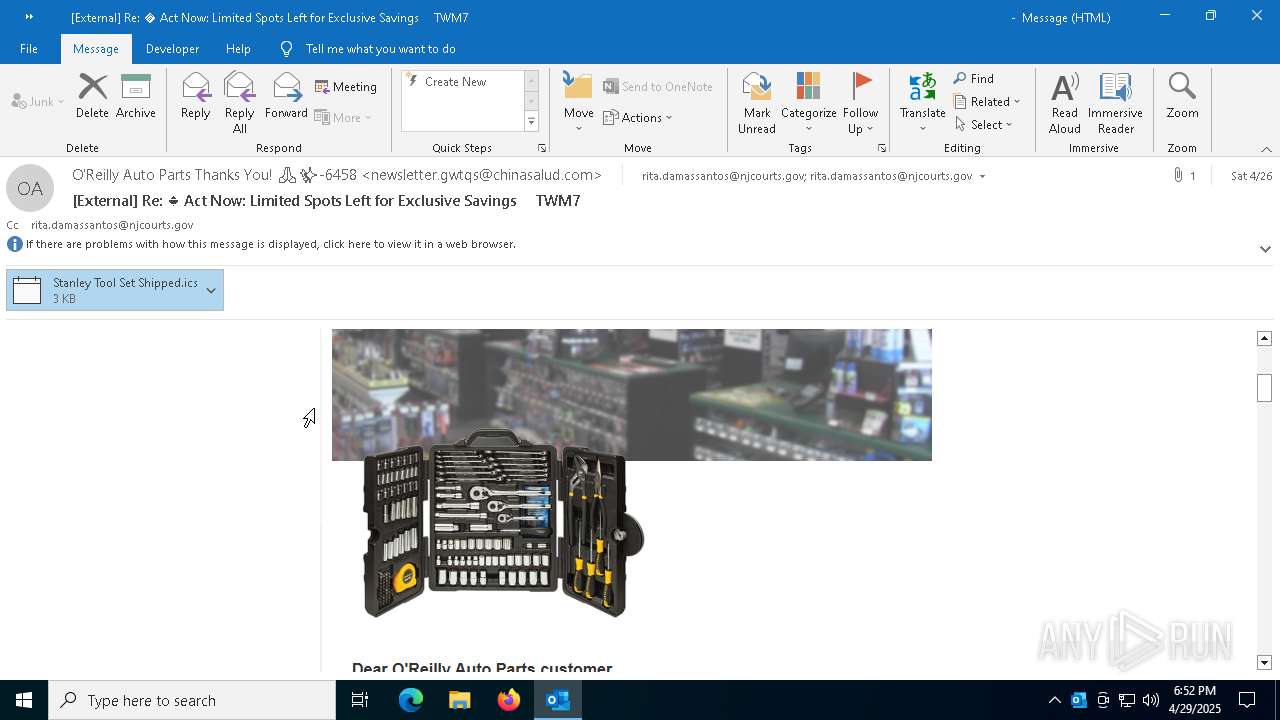Screen dimensions: 1280x720
Task: Open File Explorer from the taskbar
Action: [x=459, y=700]
